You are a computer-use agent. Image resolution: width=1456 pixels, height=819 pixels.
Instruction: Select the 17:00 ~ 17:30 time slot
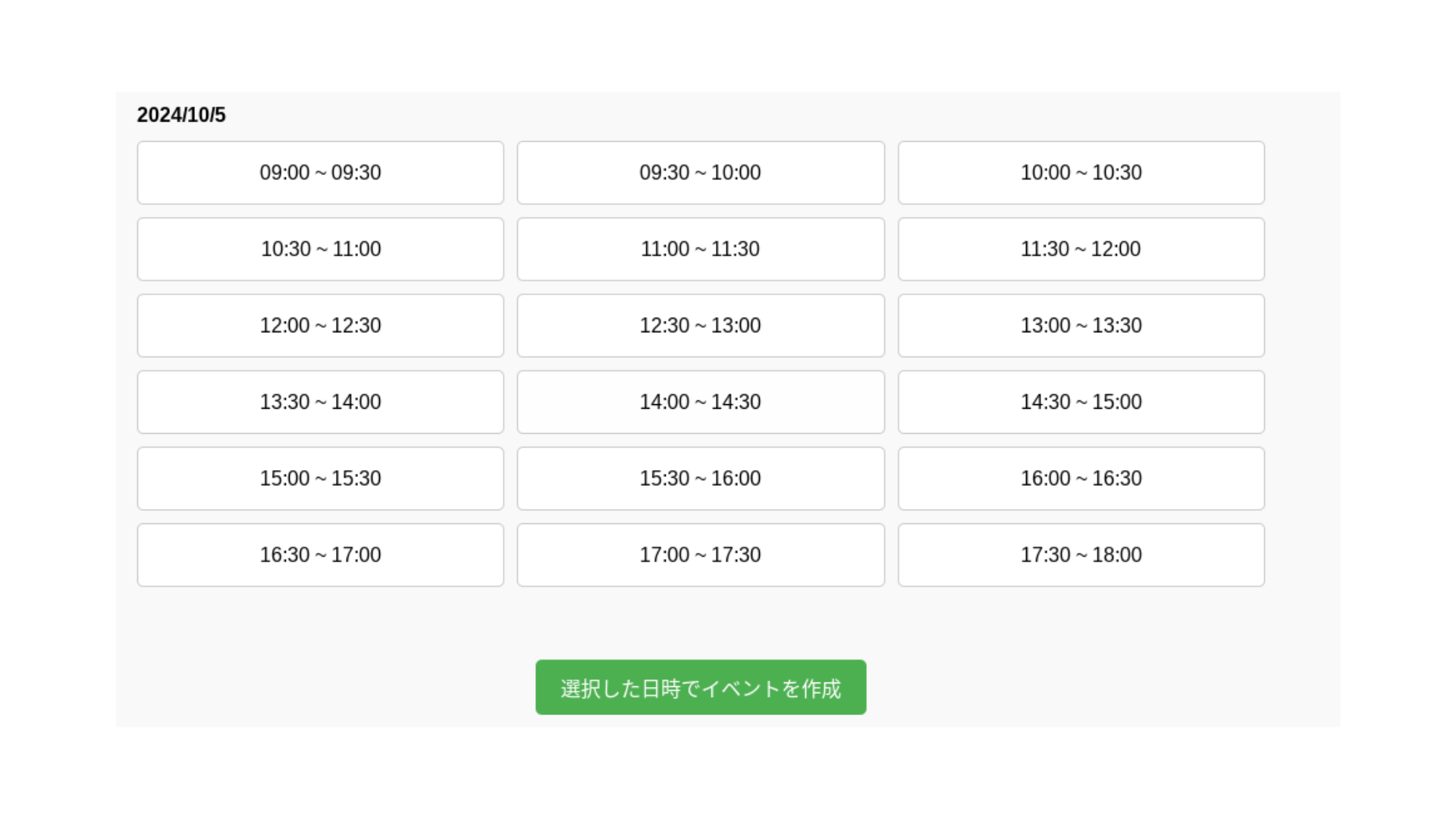tap(700, 554)
